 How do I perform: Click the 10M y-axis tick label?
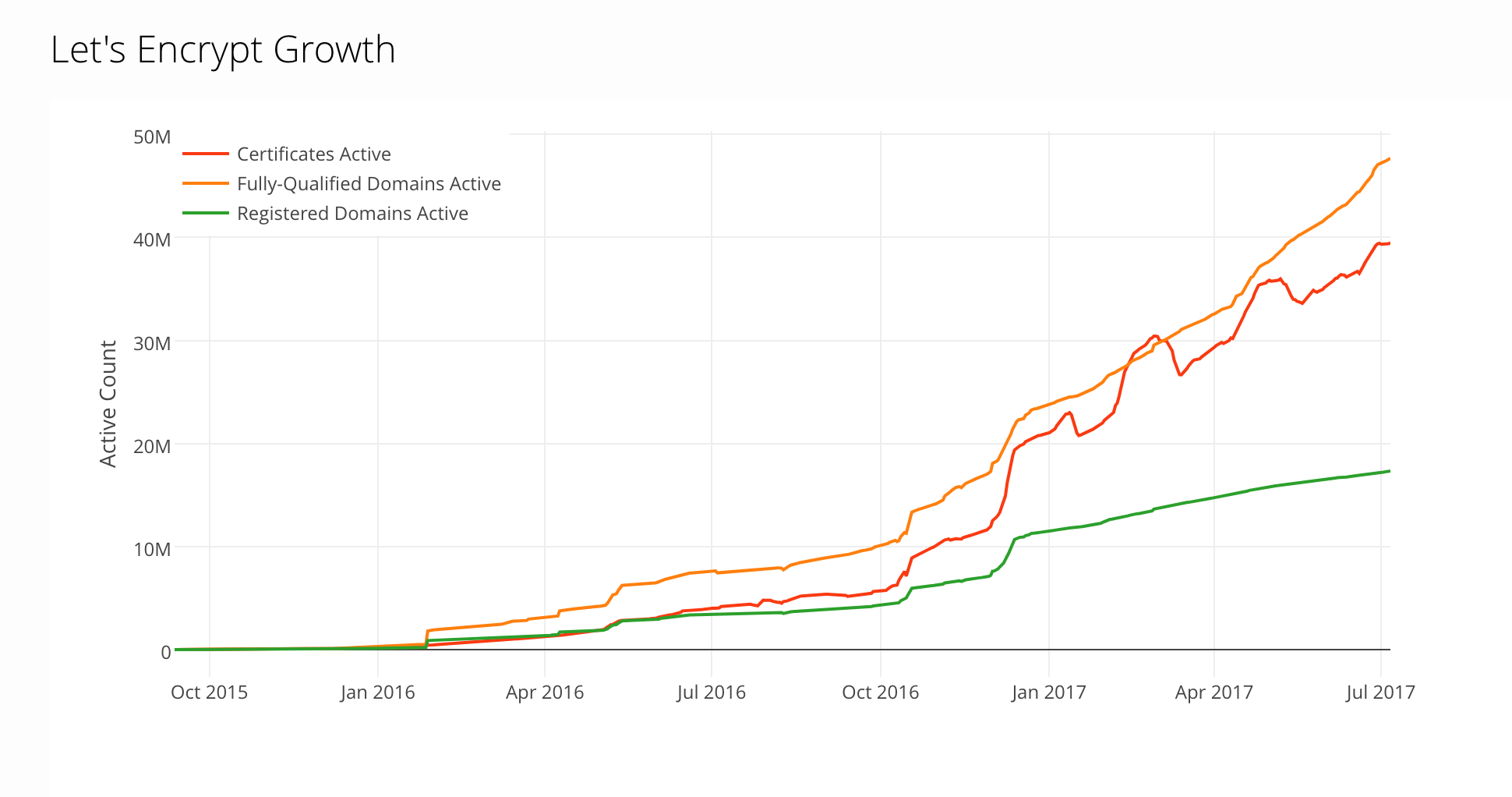coord(152,549)
